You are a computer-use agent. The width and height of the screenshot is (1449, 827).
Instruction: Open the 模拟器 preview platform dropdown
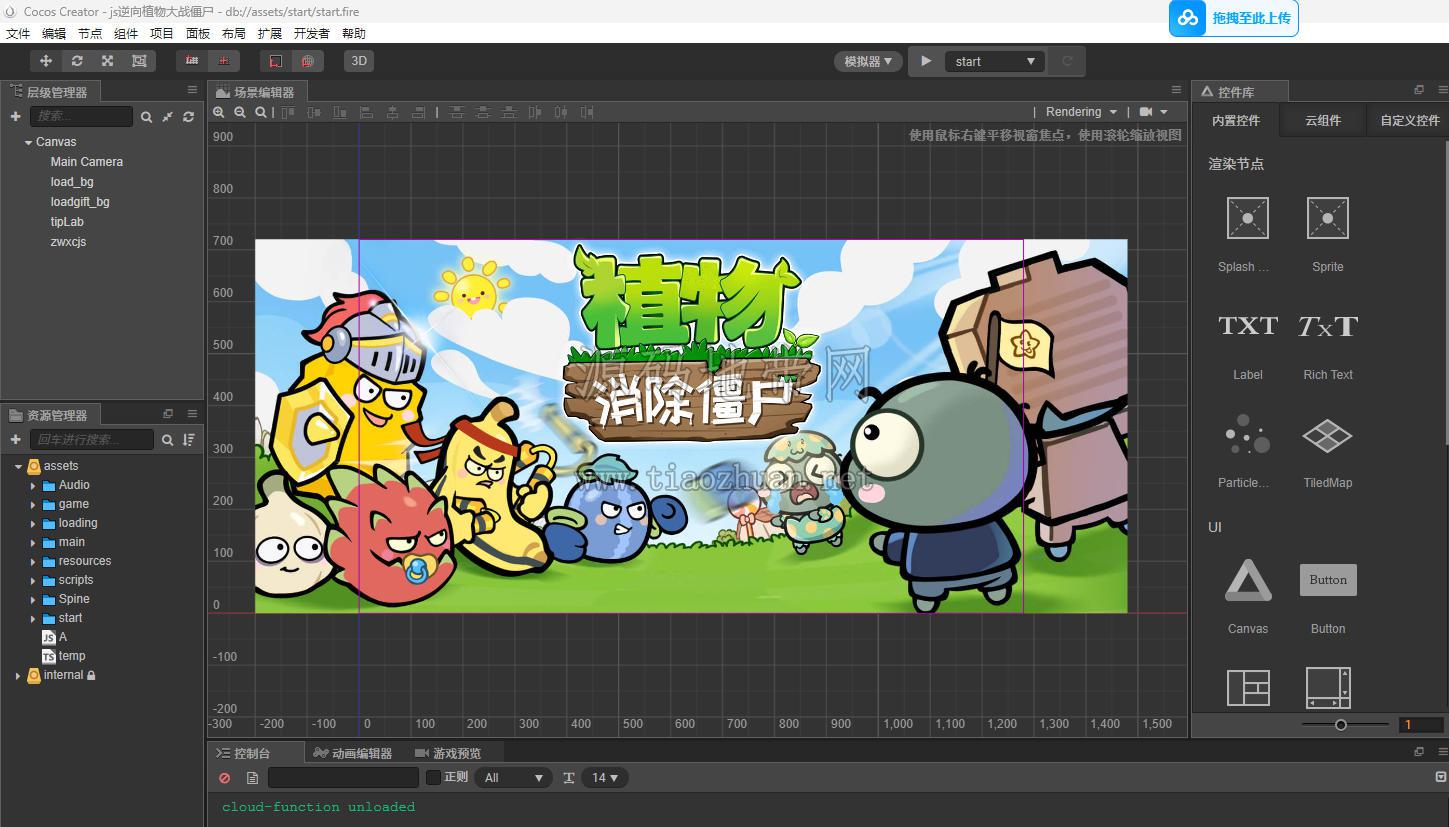pos(868,61)
